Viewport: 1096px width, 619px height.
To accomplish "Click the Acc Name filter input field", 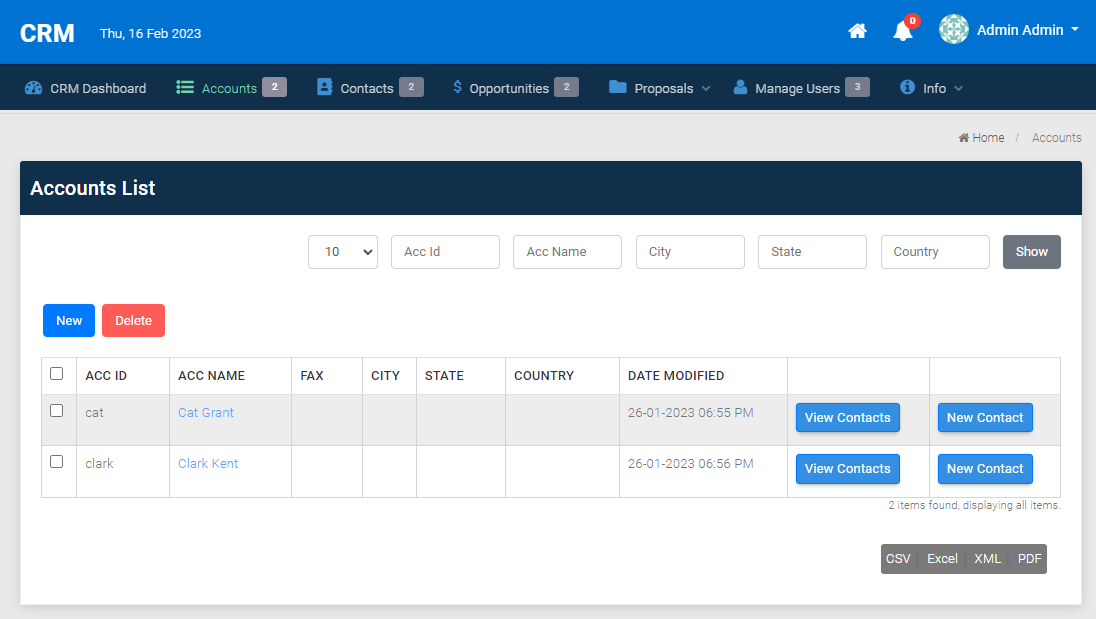I will point(567,252).
